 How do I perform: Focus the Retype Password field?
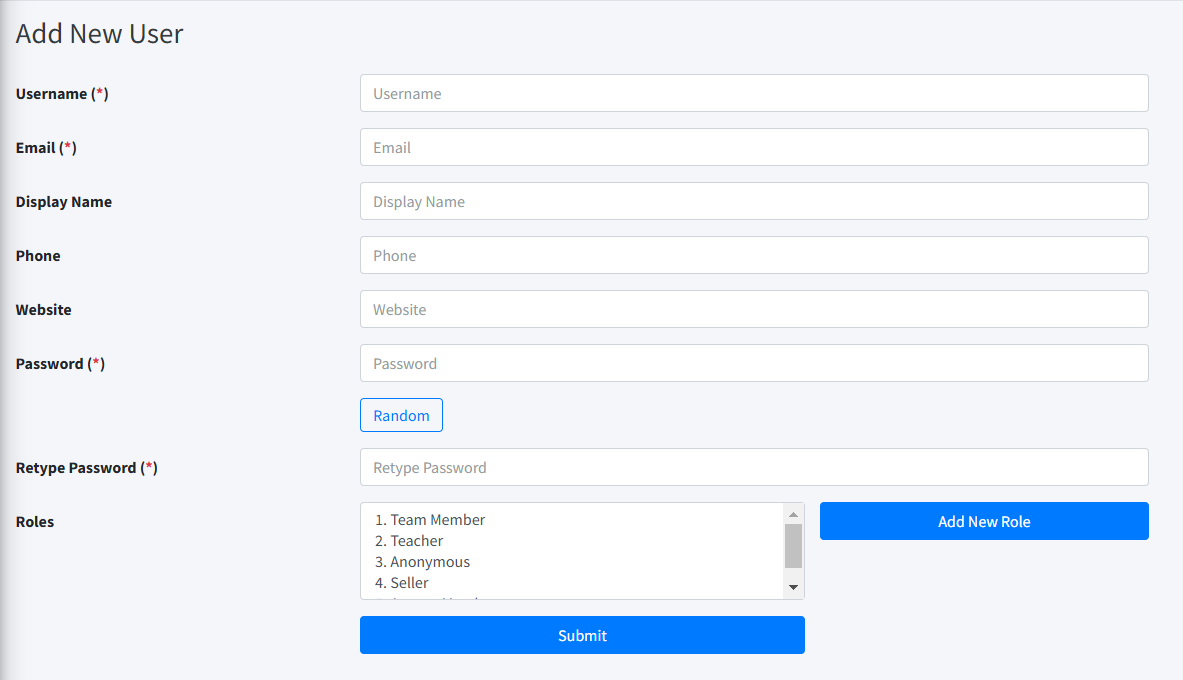tap(754, 467)
